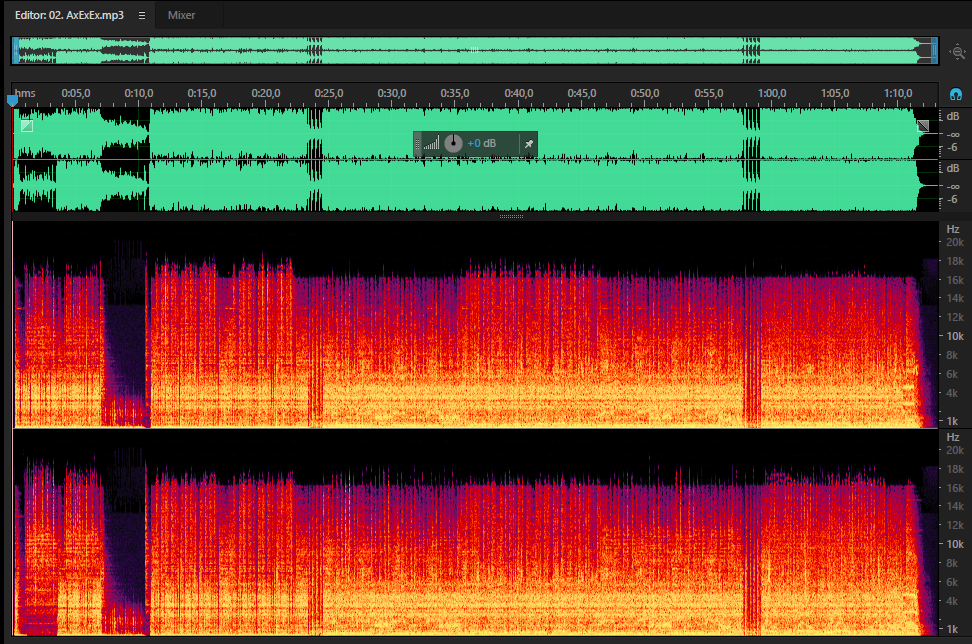Click the 10k mark on left-channel frequency scale
Screen dimensions: 972x644
point(955,336)
